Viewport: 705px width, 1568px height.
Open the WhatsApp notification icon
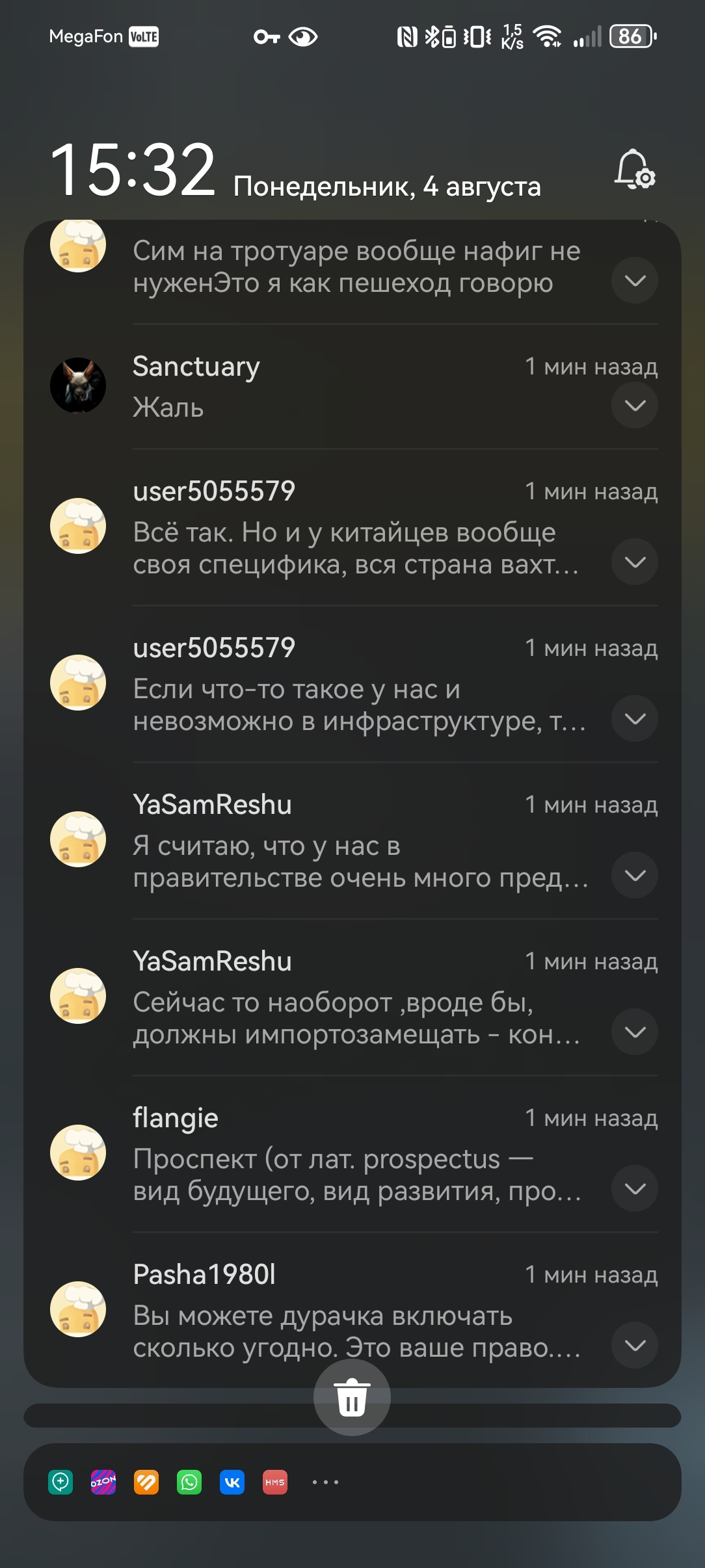pyautogui.click(x=189, y=1482)
